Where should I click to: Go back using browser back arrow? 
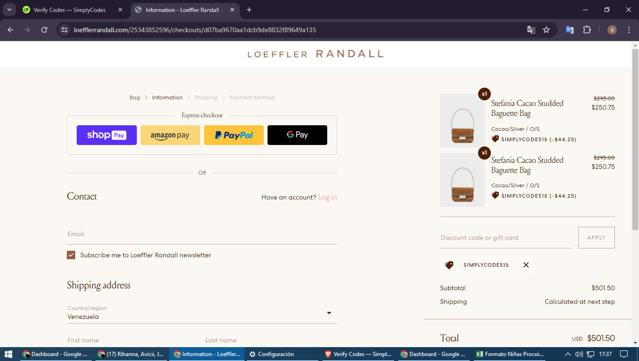(11, 30)
